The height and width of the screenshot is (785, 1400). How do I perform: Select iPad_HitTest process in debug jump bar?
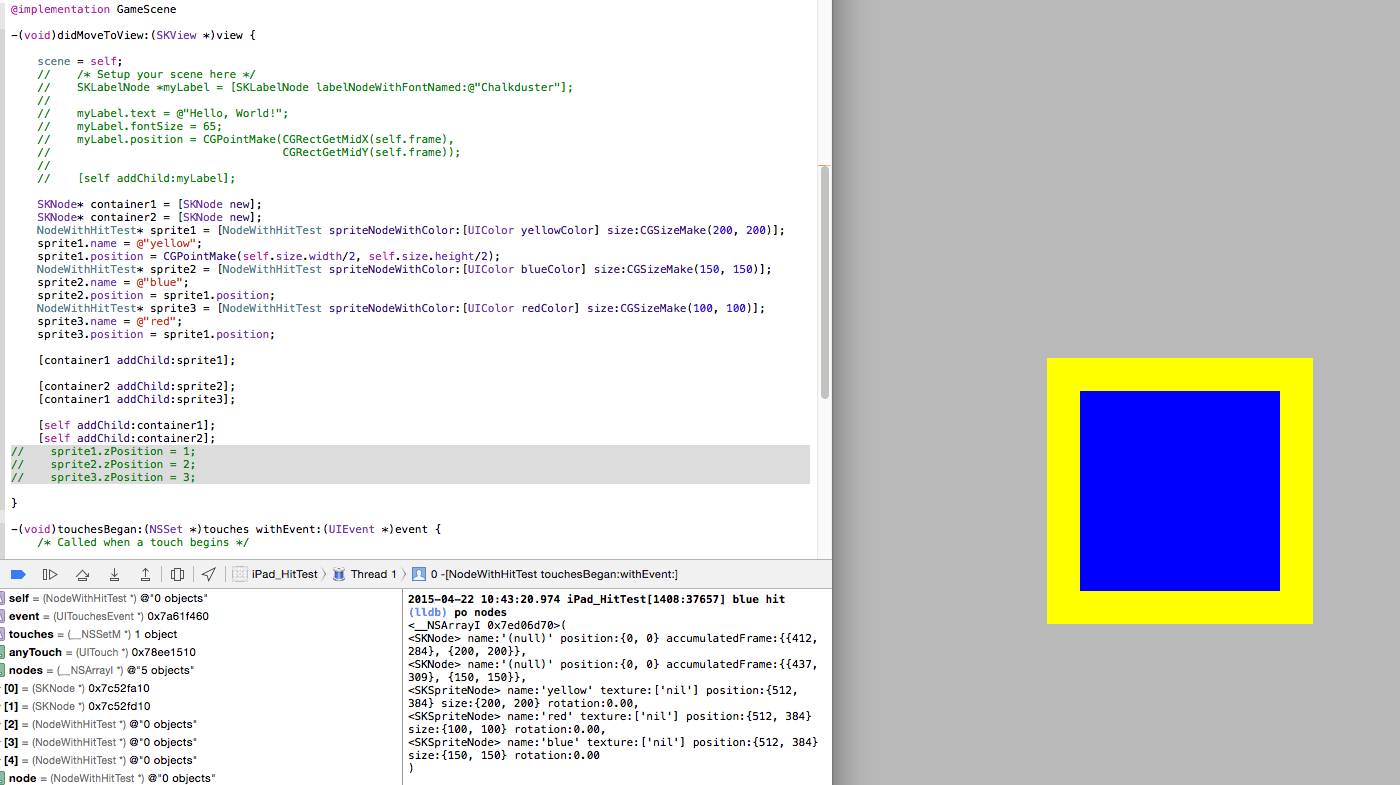284,574
